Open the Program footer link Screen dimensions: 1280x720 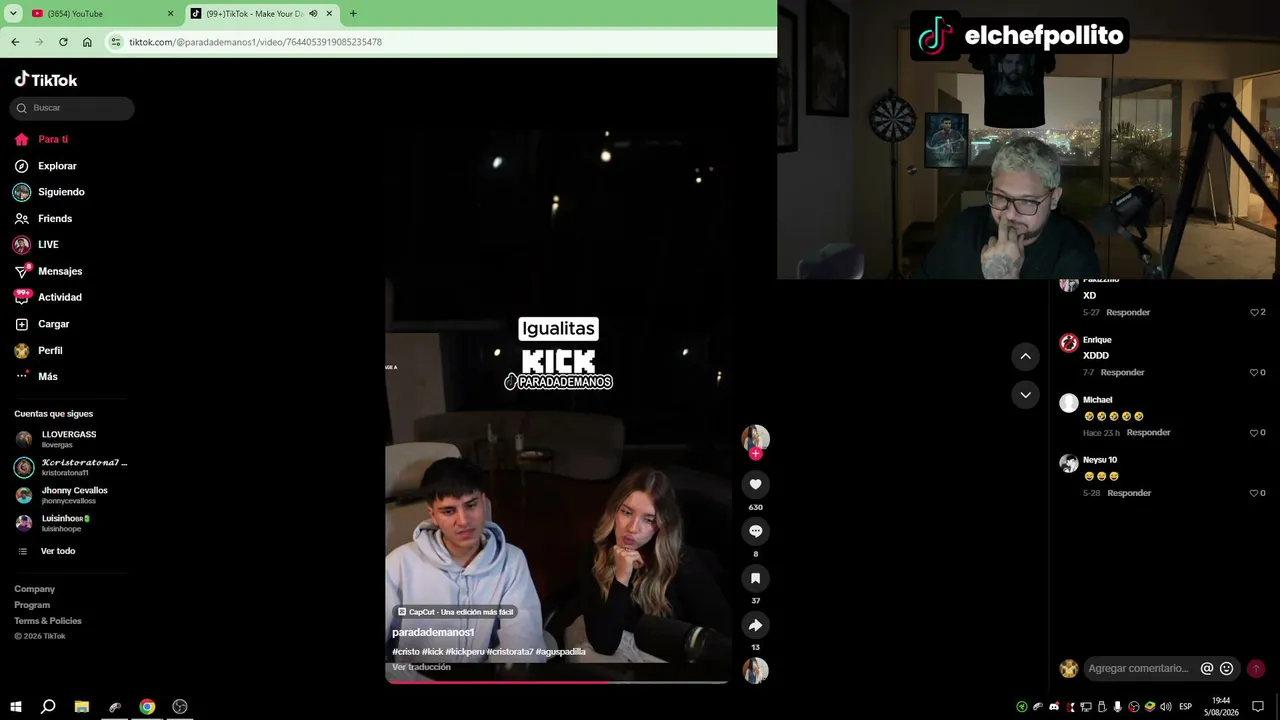(32, 605)
